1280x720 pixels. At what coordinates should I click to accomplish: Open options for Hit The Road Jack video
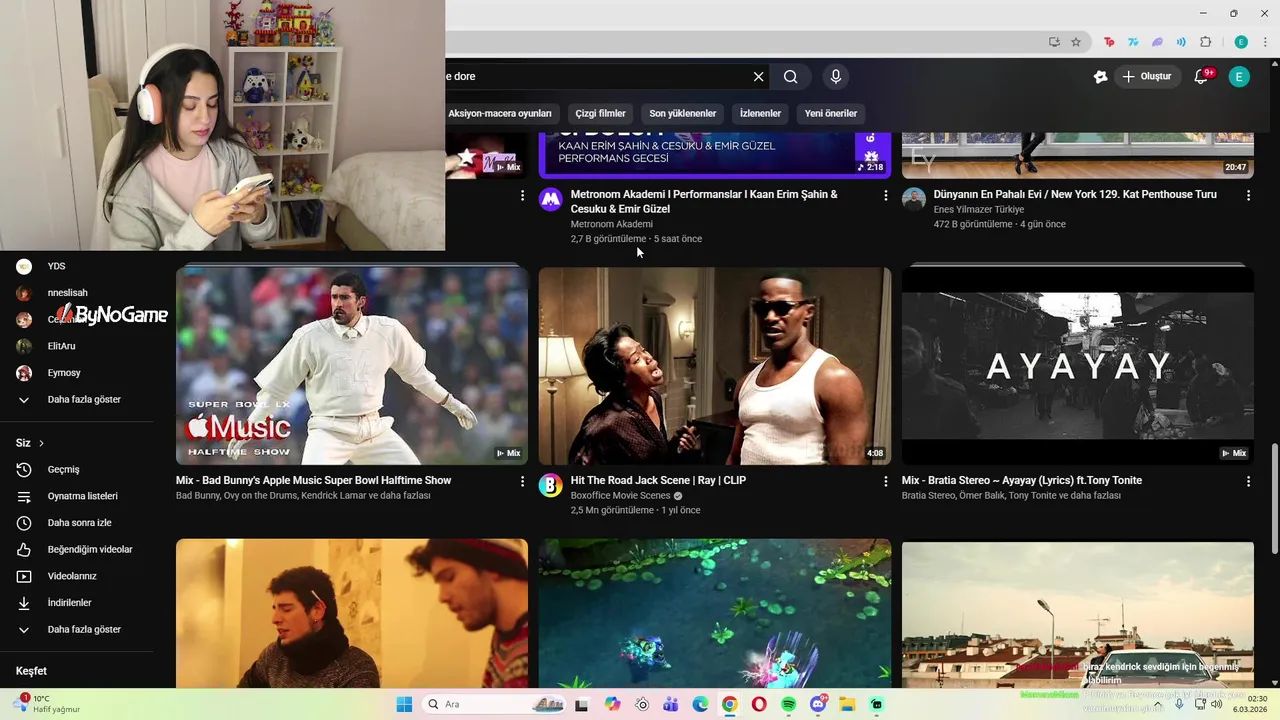click(x=885, y=482)
